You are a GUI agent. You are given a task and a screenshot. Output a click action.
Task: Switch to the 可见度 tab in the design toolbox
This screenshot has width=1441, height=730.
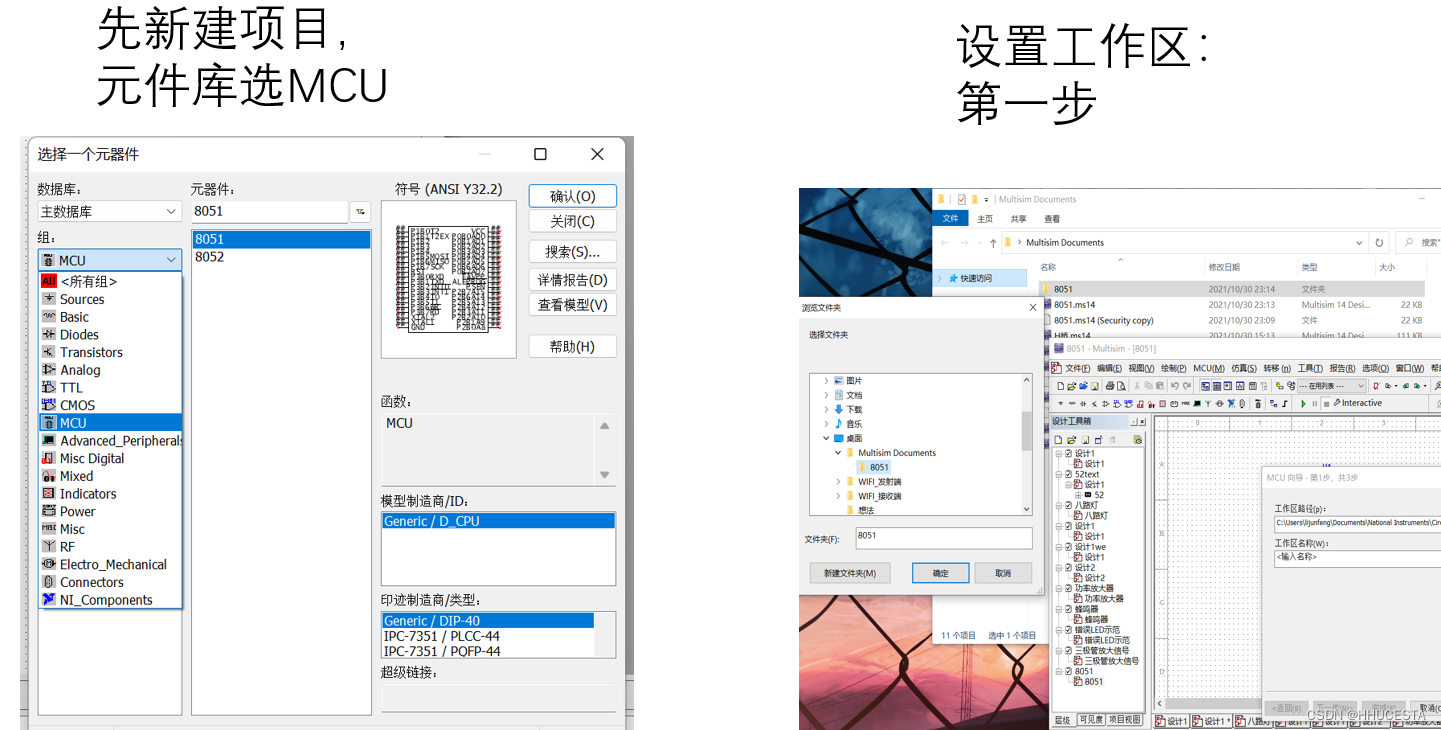[1091, 720]
